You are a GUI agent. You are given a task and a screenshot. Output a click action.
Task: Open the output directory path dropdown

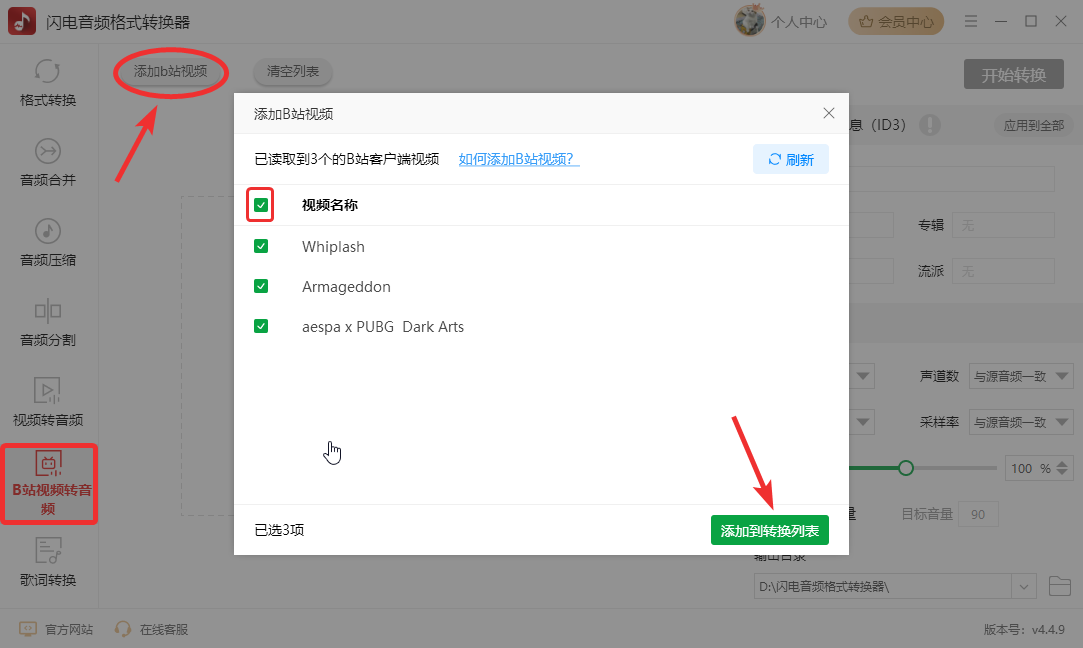(1024, 587)
